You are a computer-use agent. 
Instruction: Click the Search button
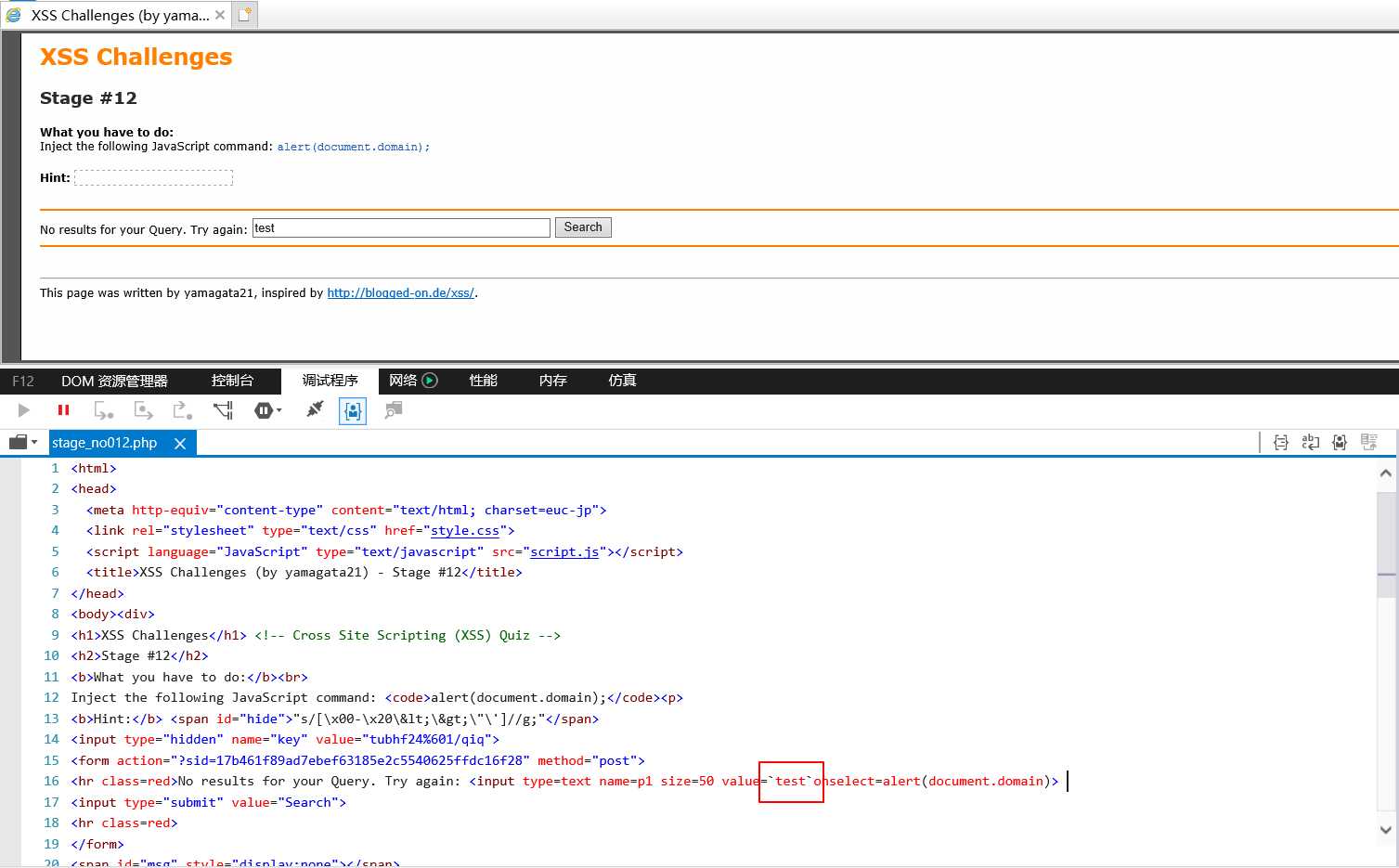point(583,227)
